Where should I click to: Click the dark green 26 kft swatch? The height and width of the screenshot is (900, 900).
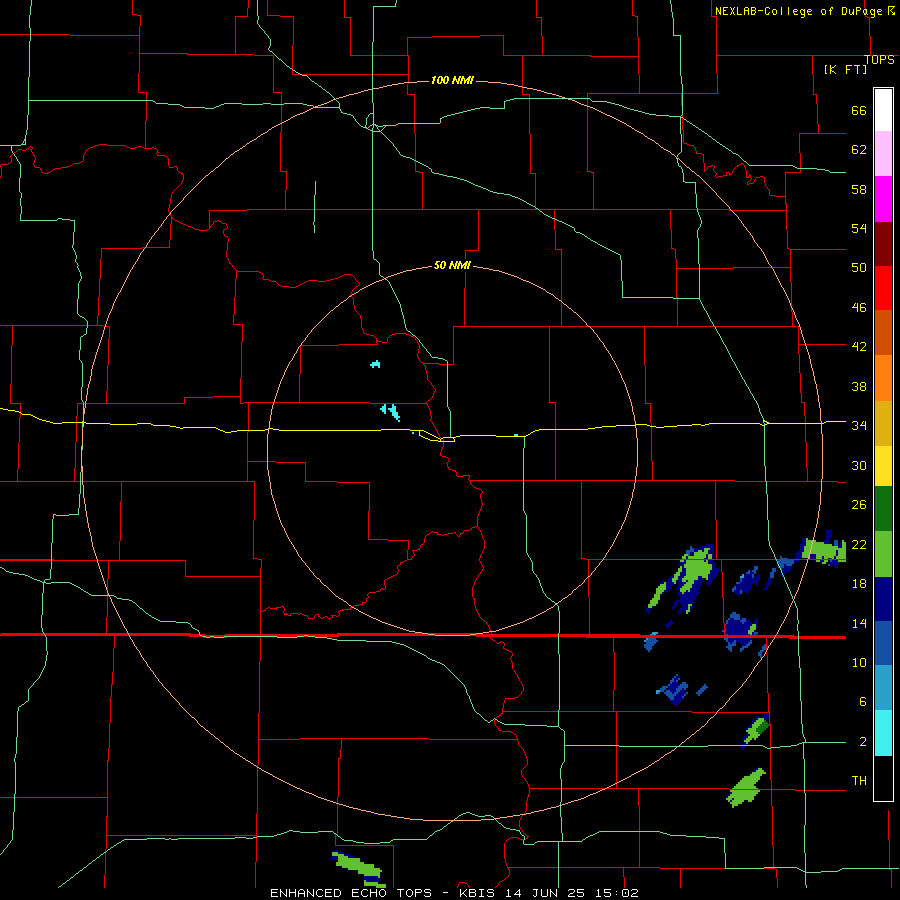point(883,509)
